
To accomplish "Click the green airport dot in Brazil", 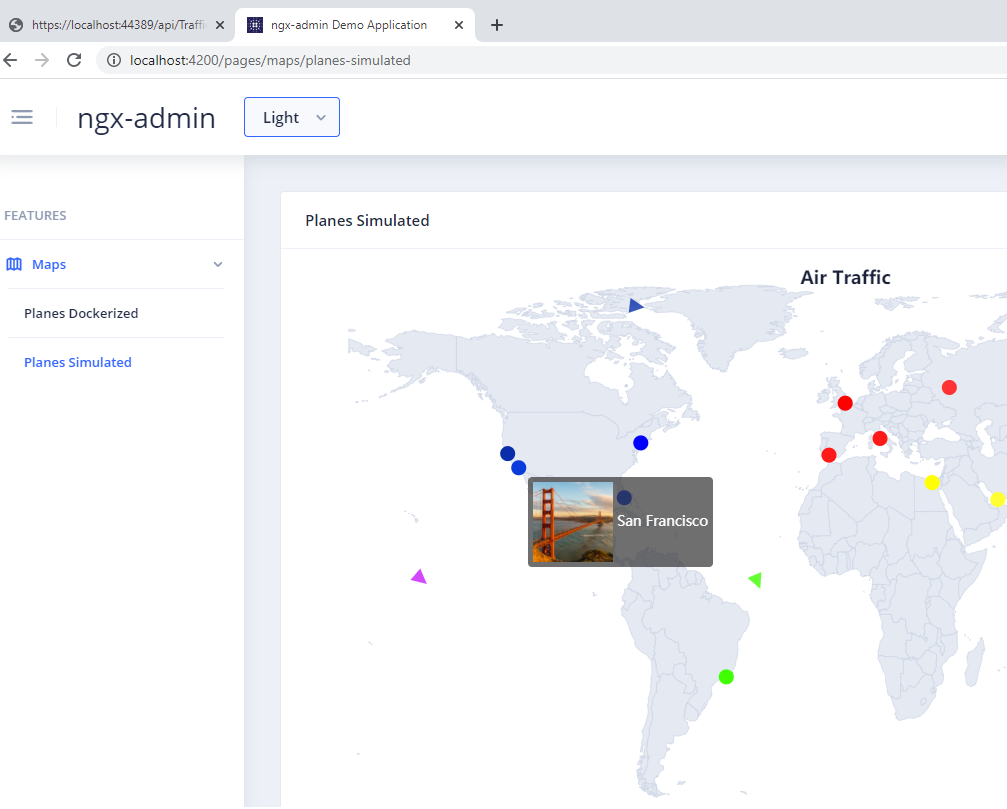I will 726,677.
